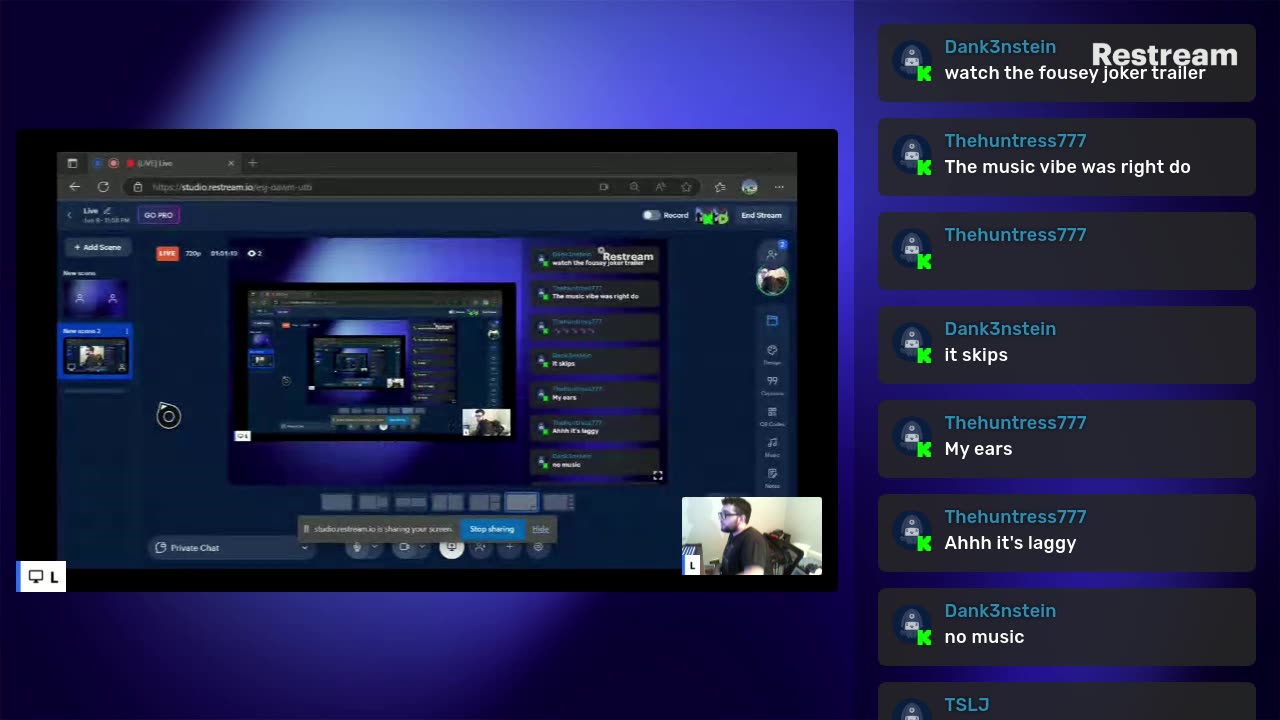
Task: Open the Design panel
Action: (772, 354)
